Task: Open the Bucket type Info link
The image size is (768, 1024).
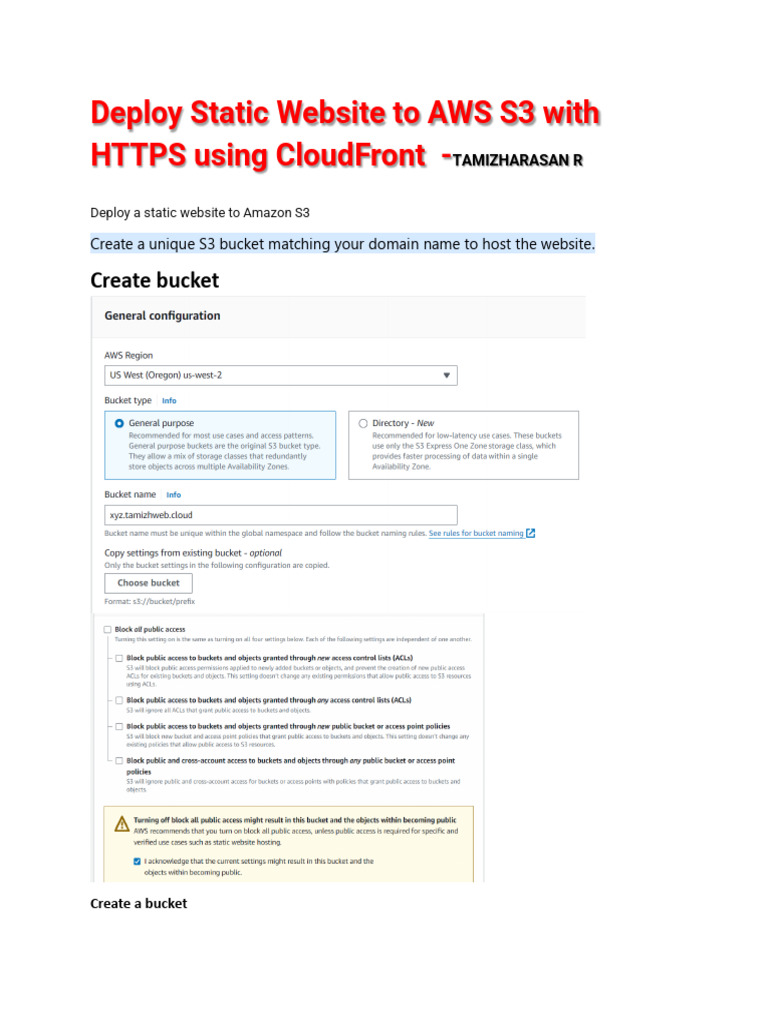Action: (169, 400)
